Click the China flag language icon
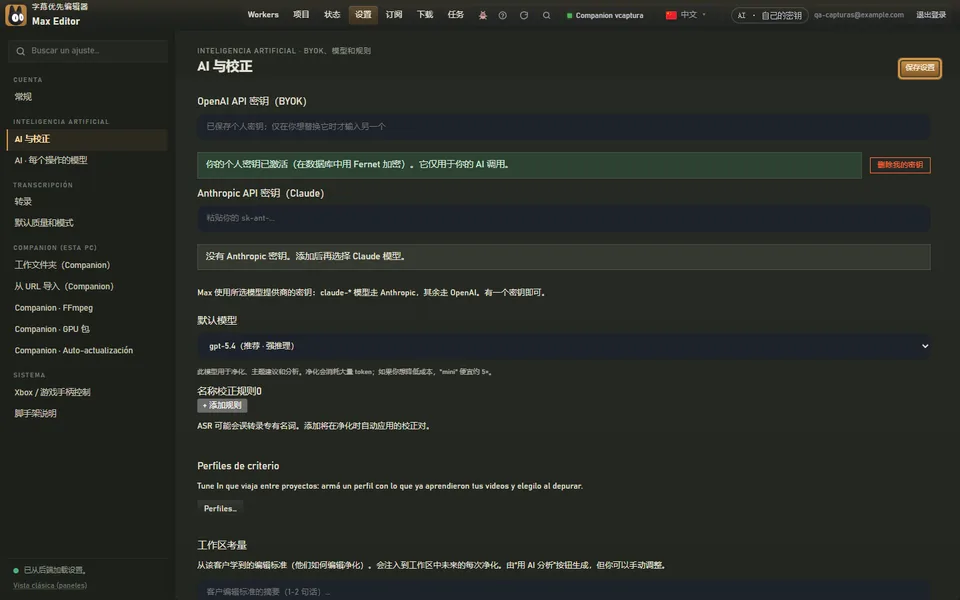The image size is (960, 600). click(671, 15)
